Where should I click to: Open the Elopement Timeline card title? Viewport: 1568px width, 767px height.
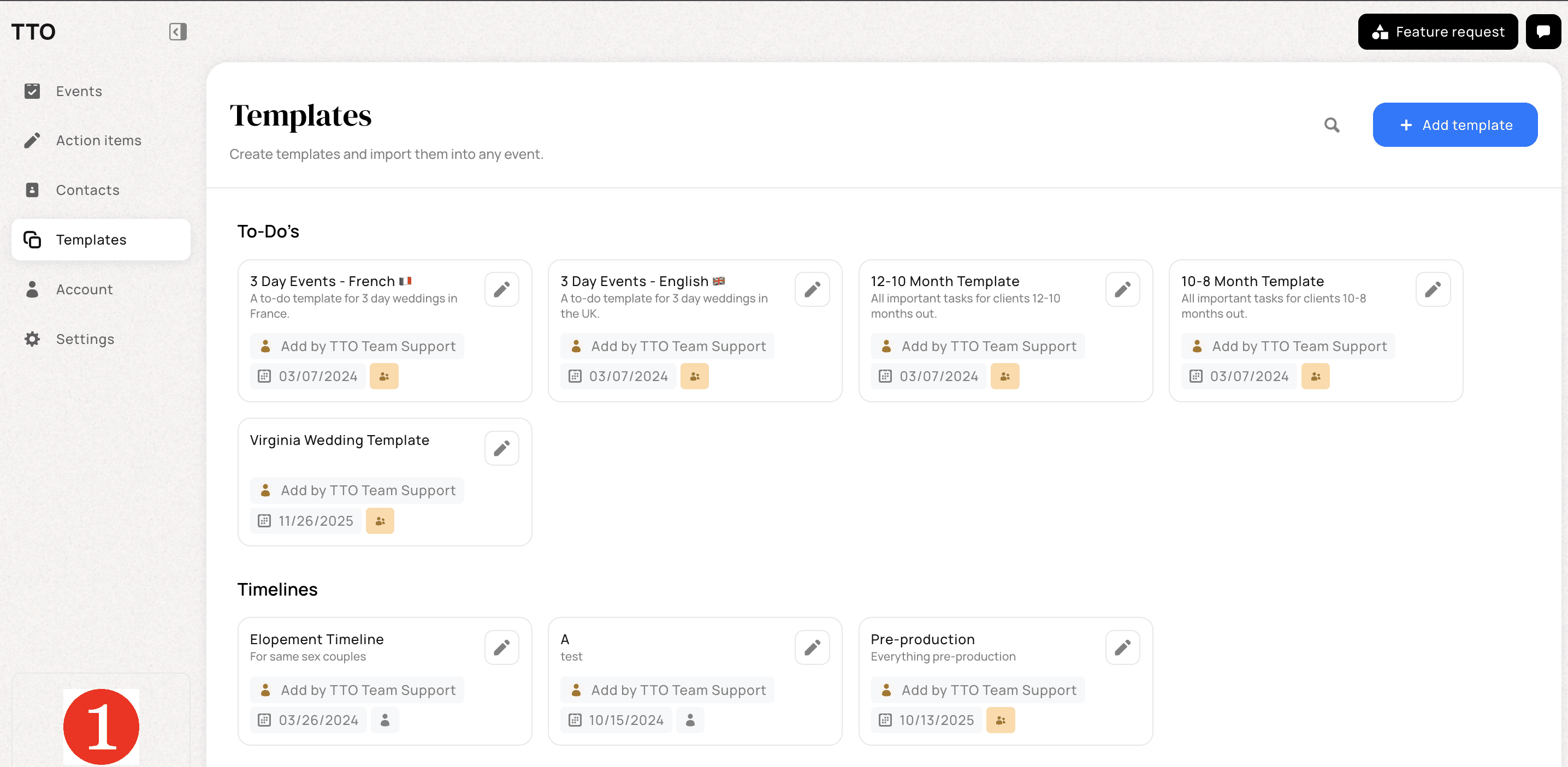317,639
